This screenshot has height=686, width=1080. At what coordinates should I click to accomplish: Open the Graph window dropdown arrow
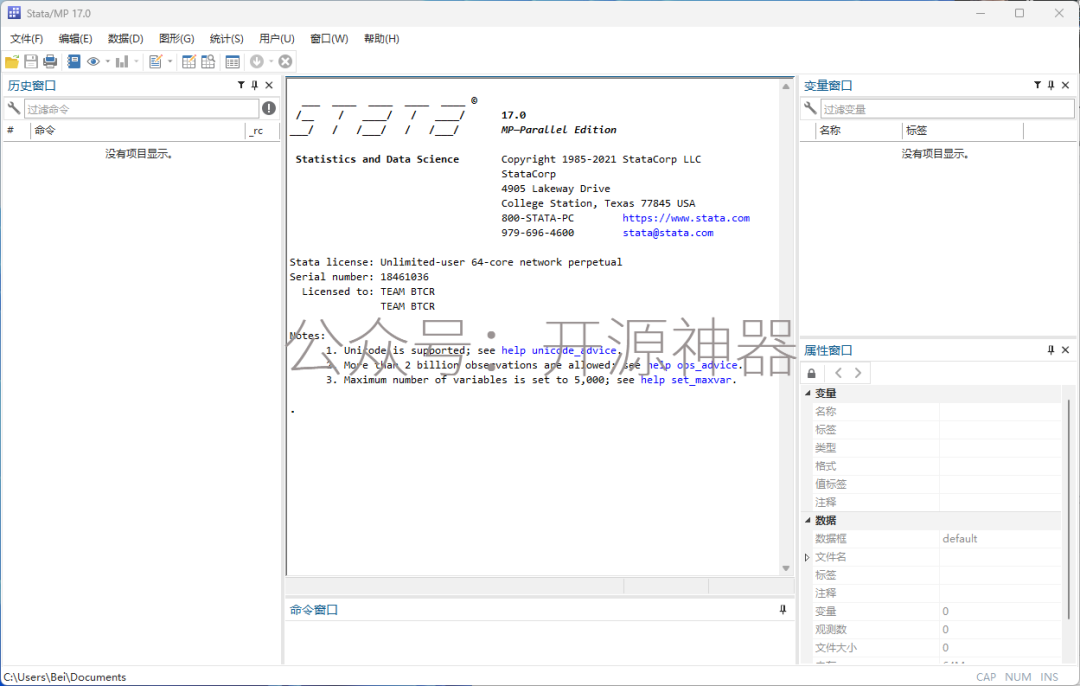point(136,62)
